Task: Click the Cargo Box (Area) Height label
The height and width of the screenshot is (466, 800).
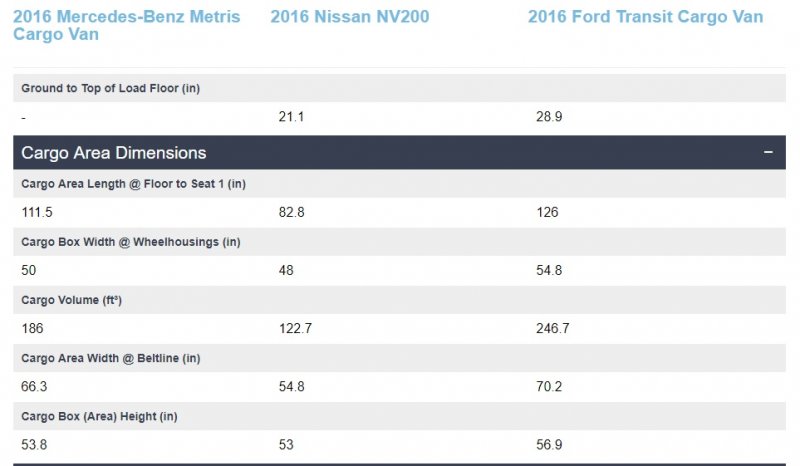Action: pos(105,415)
